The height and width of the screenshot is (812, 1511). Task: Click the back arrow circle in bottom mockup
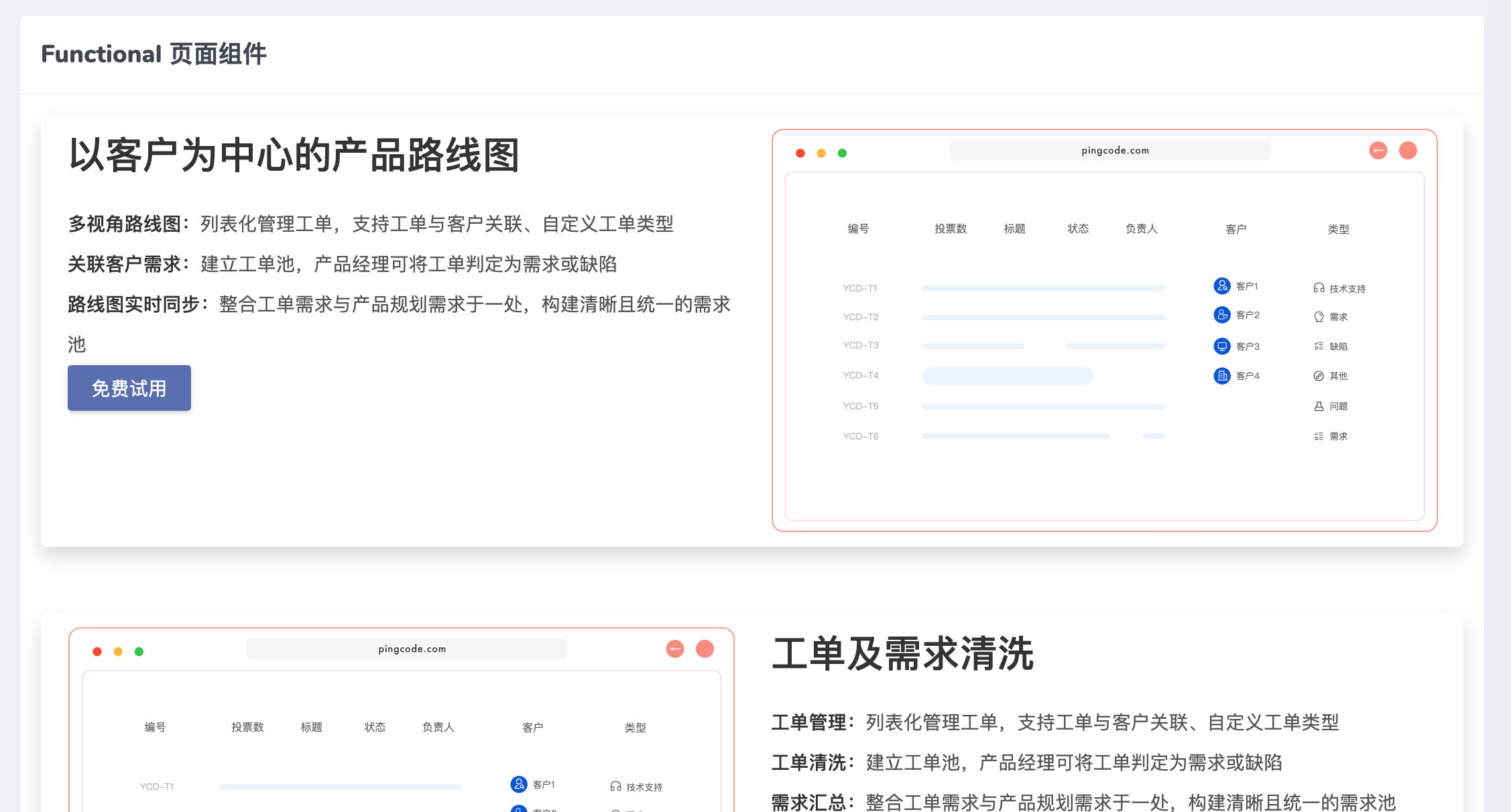coord(674,649)
